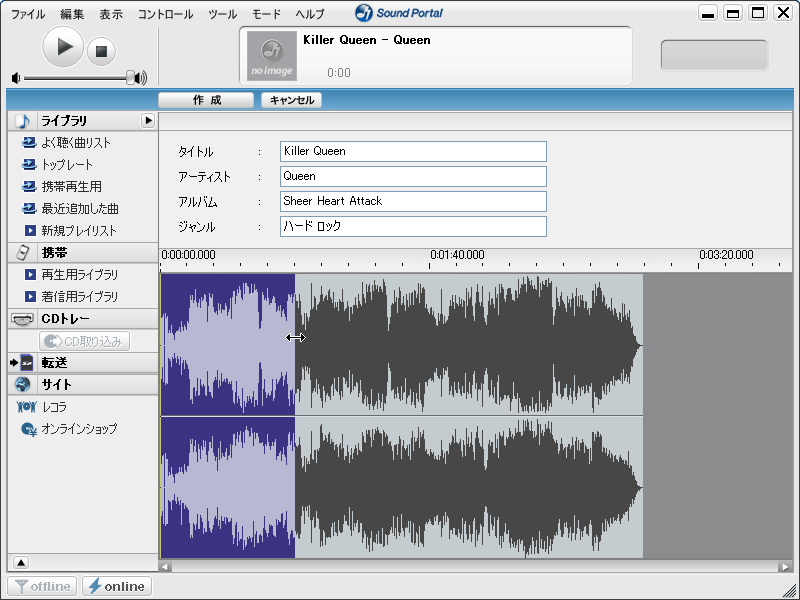Open the 携帯再生用 playlist icon
Image resolution: width=800 pixels, height=600 pixels.
coord(30,186)
